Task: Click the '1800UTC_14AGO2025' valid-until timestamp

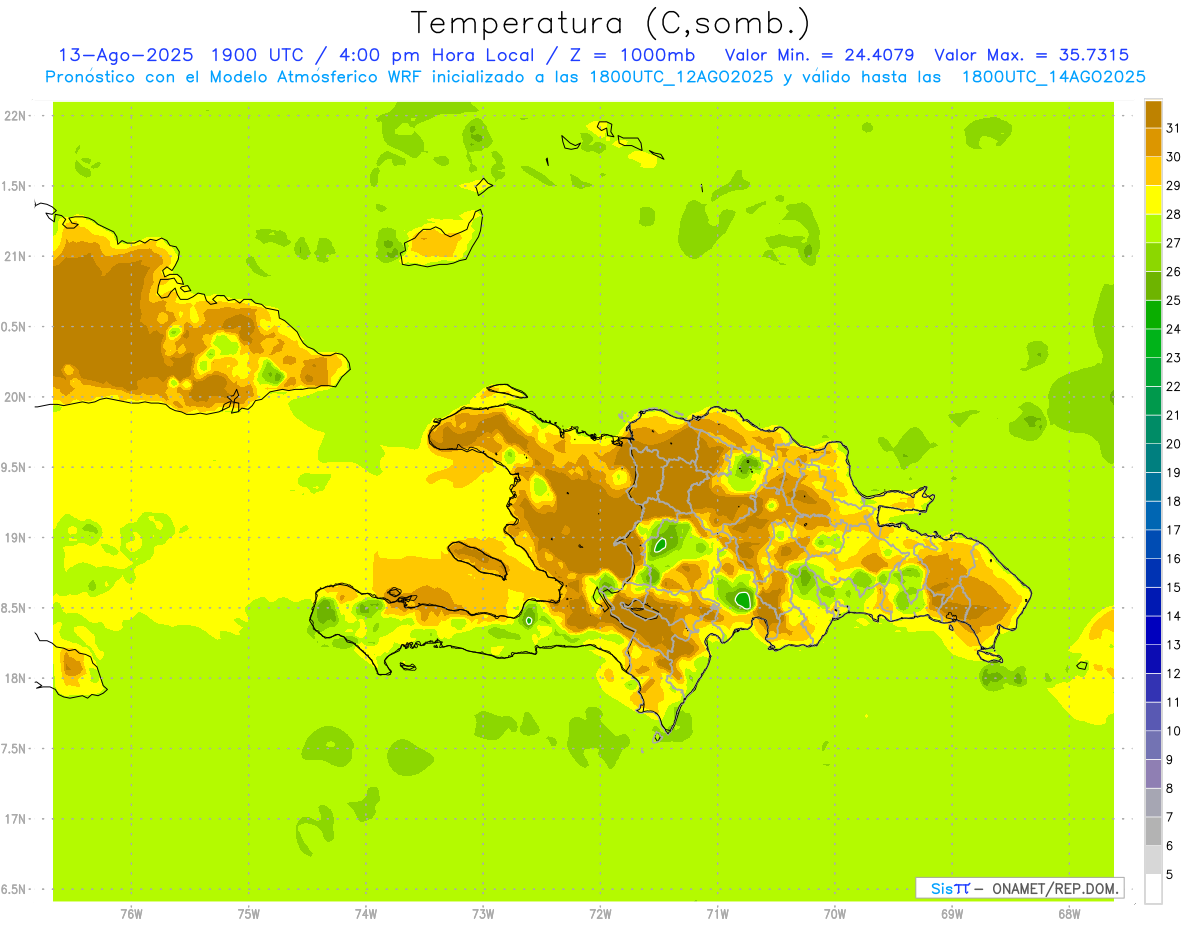Action: coord(1053,77)
